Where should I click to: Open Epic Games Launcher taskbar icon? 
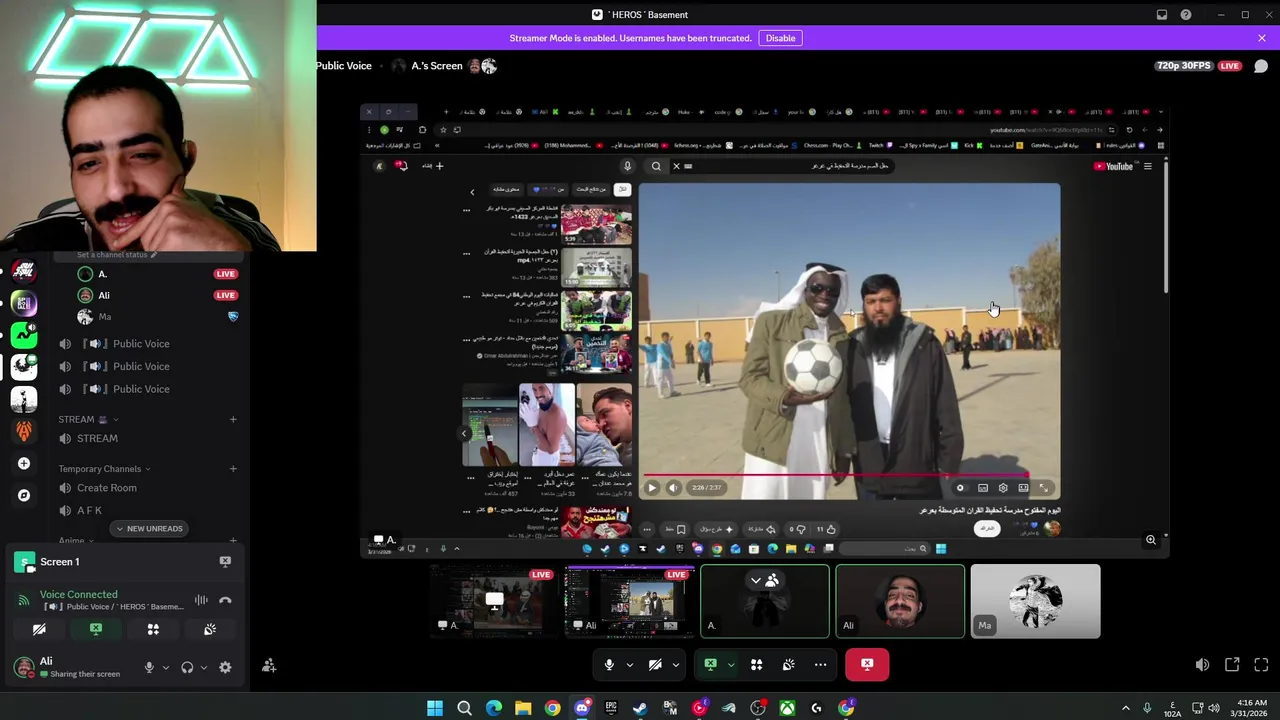pyautogui.click(x=611, y=708)
